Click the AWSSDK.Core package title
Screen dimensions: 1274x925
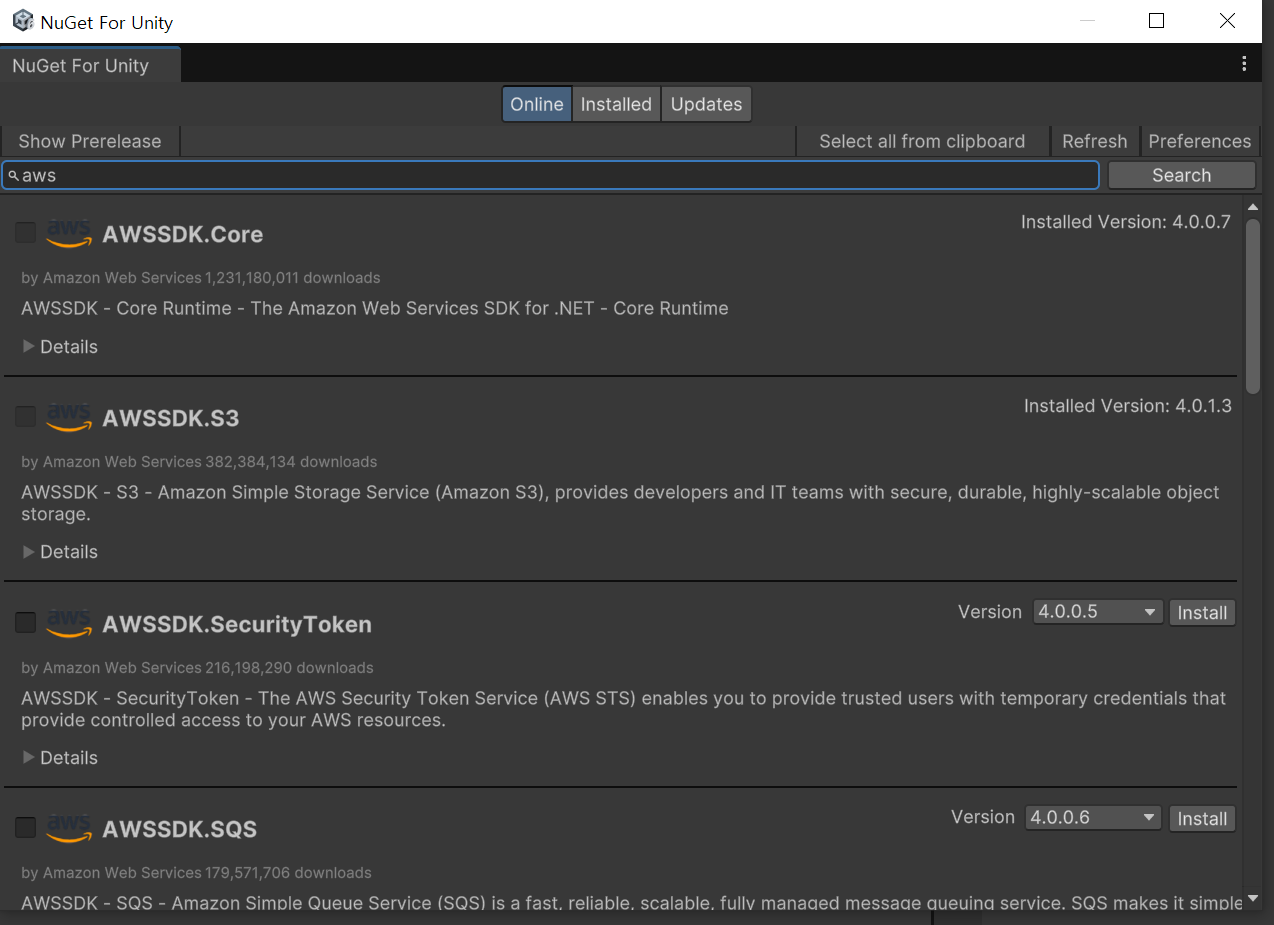click(183, 234)
